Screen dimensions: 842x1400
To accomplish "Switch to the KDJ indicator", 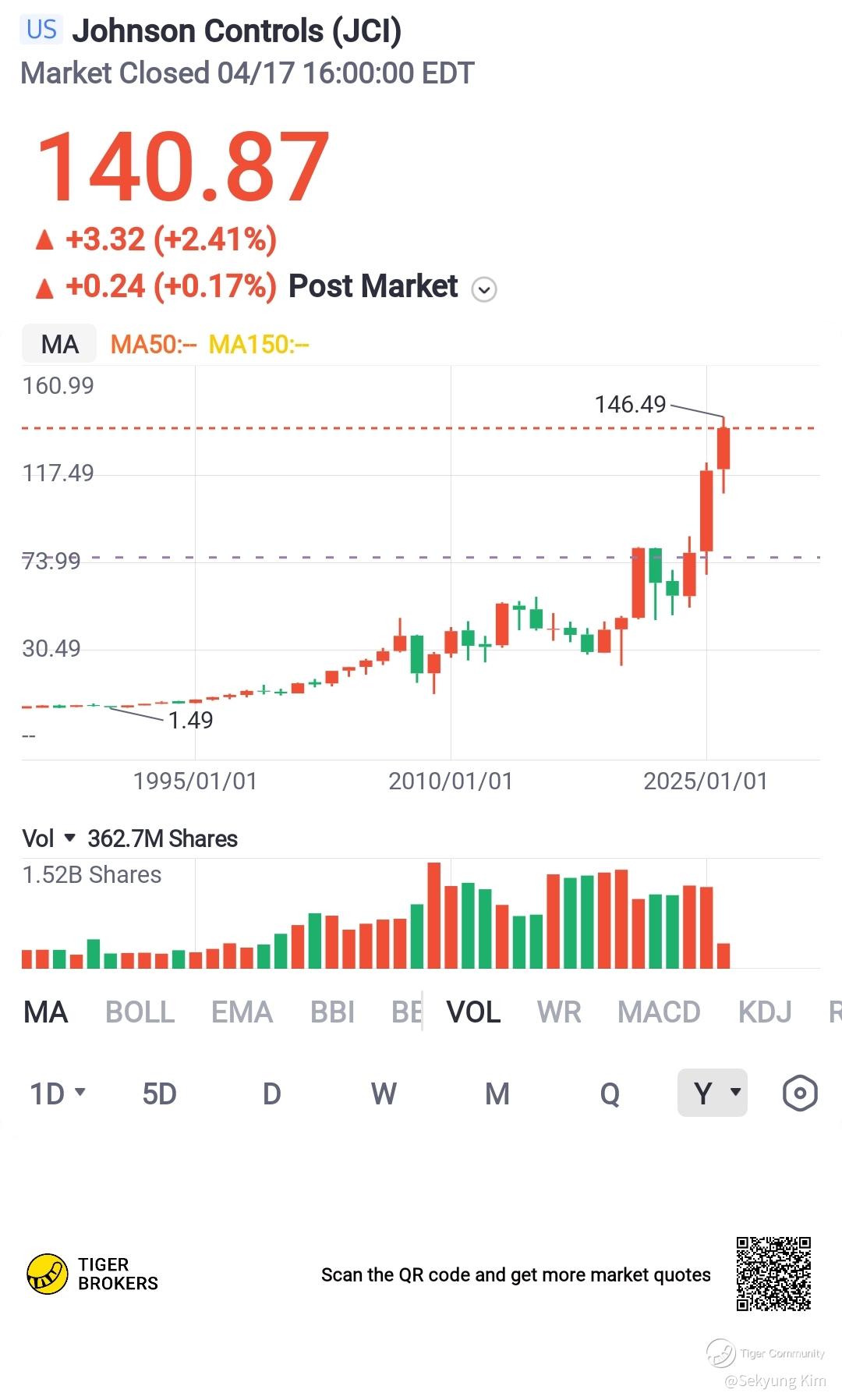I will click(x=764, y=1012).
